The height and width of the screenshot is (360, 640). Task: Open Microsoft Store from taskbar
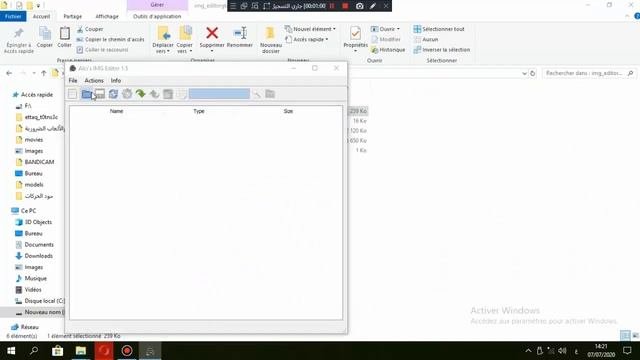coord(57,351)
